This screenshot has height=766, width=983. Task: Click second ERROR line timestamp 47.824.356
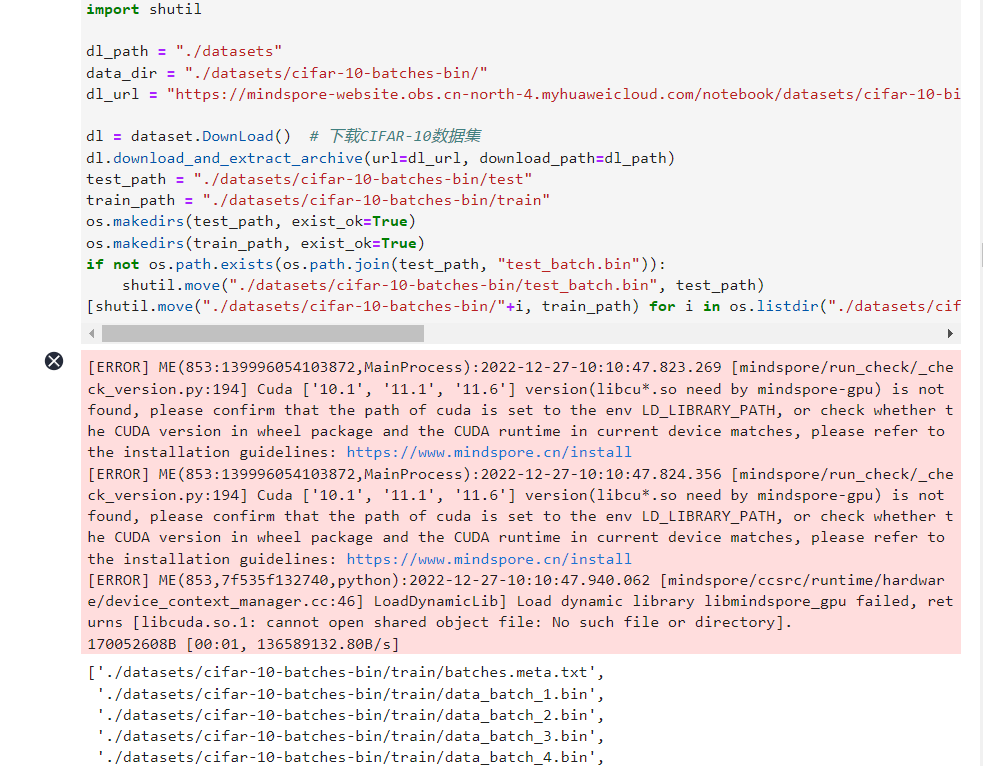tap(601, 475)
